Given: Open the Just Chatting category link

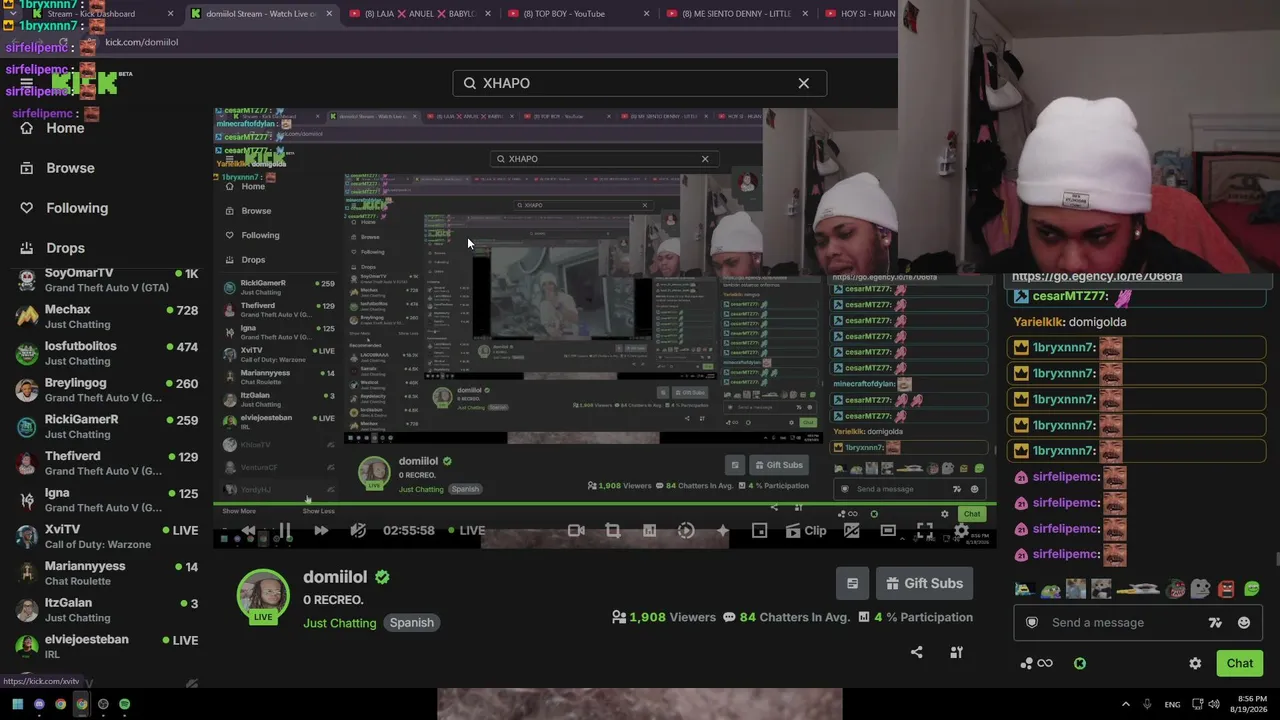Looking at the screenshot, I should click(x=340, y=623).
